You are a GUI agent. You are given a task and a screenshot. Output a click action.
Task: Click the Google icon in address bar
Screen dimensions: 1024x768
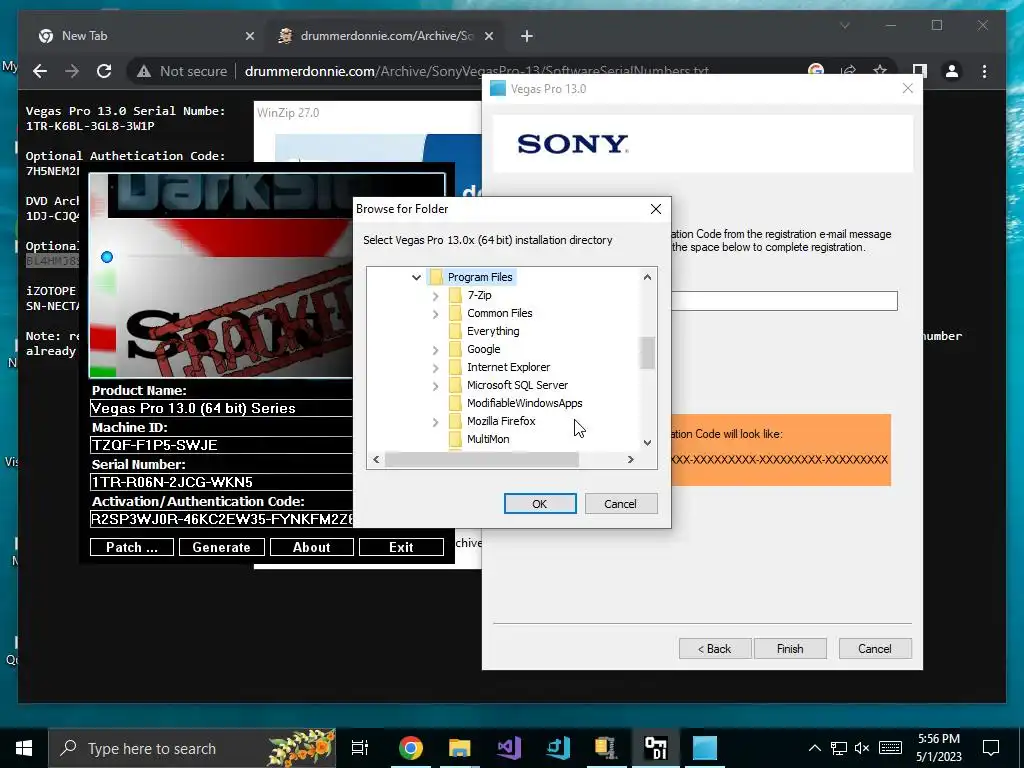(x=816, y=71)
